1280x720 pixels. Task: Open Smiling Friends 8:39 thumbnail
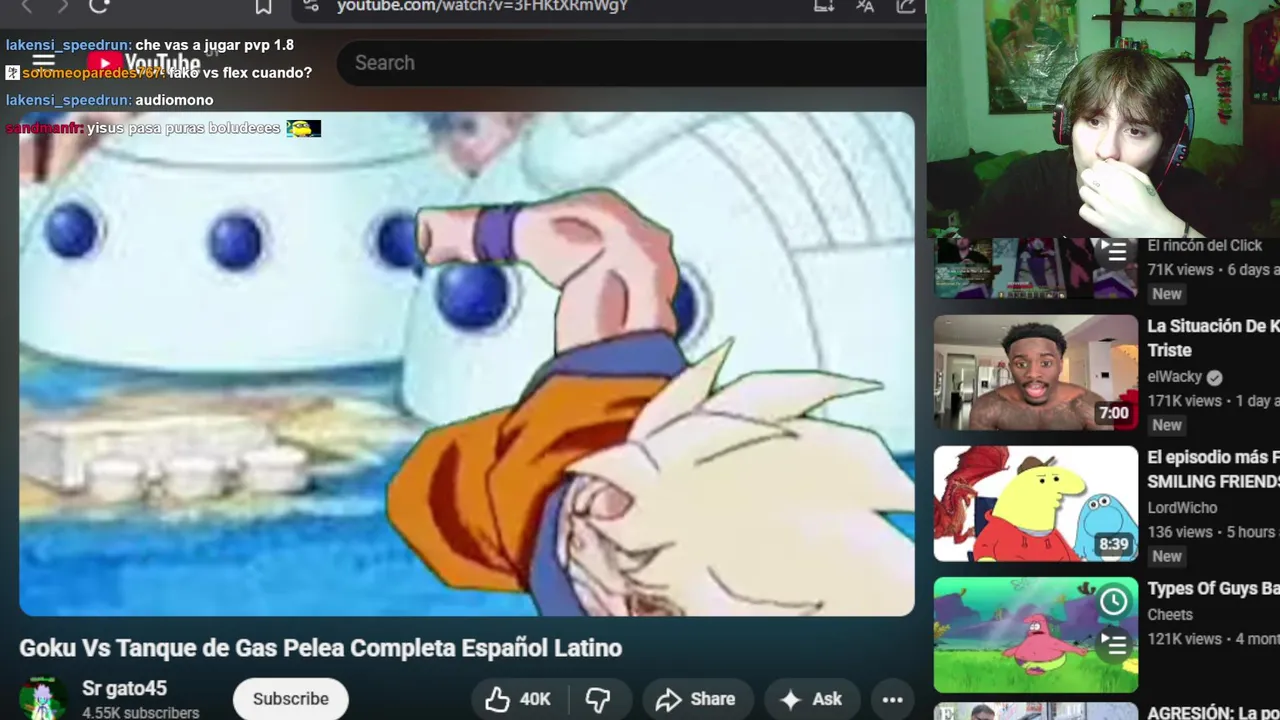point(1036,504)
